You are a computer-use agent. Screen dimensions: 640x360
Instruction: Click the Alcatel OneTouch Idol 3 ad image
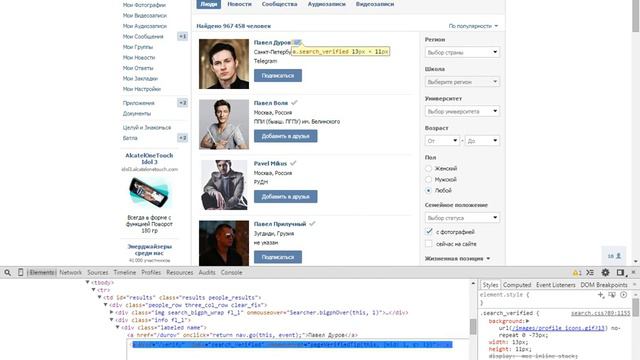(149, 193)
